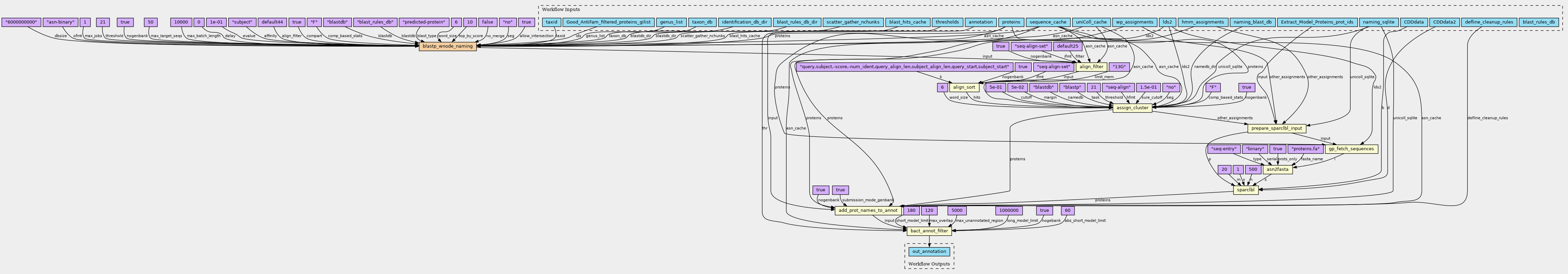Select the "binary" serial value node
This screenshot has height=274, width=1568.
1255,149
